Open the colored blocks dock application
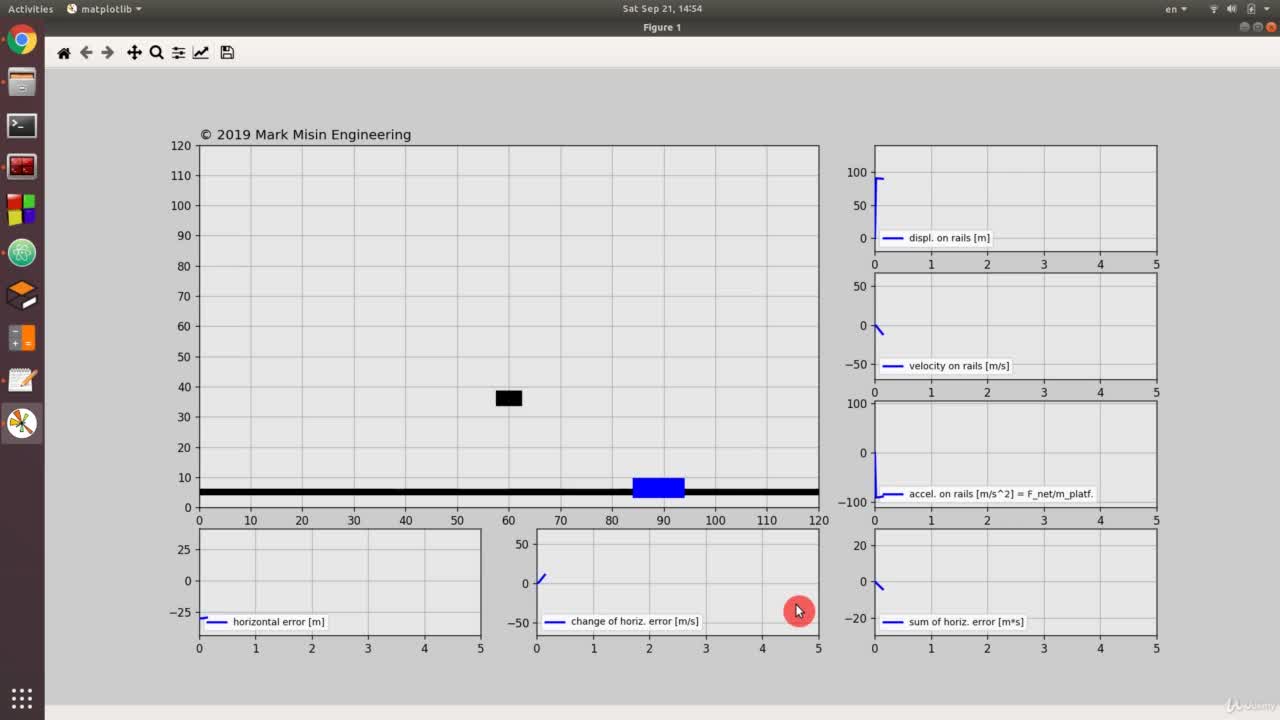This screenshot has height=720, width=1280. click(22, 209)
